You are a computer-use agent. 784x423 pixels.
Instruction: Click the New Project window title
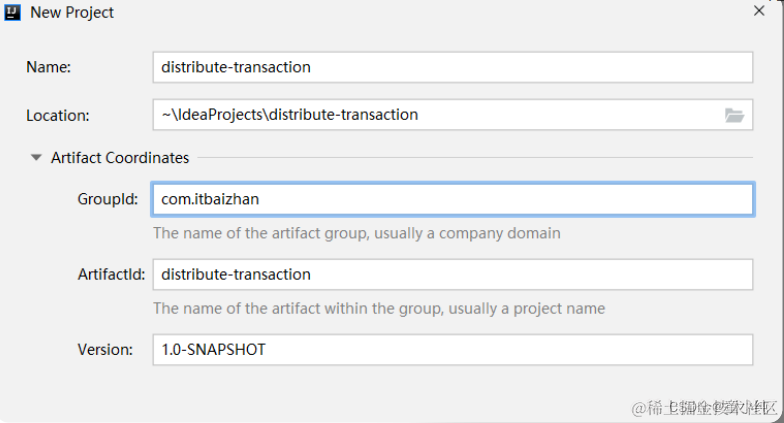[72, 13]
